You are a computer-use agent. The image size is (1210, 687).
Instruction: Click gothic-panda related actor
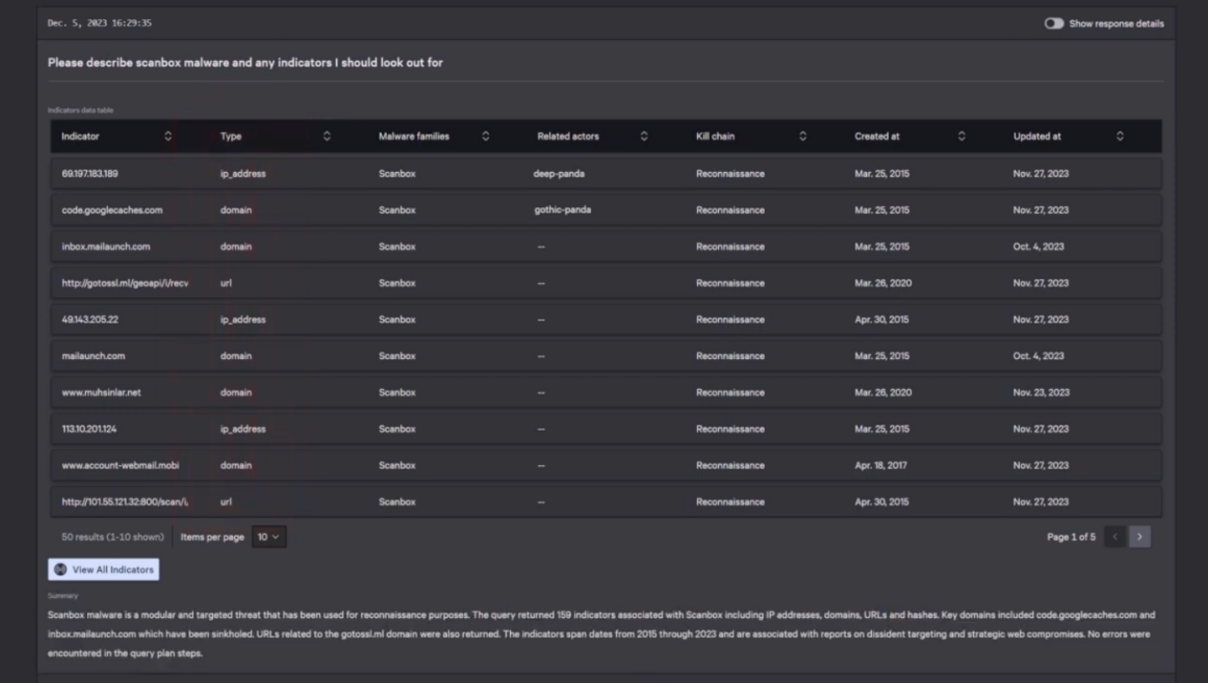[562, 210]
